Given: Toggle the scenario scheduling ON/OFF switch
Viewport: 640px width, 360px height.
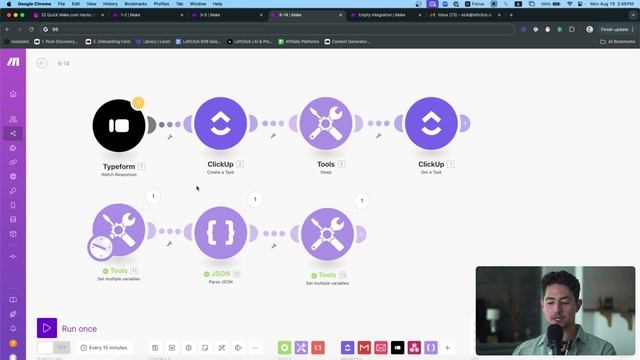Looking at the screenshot, I should tap(53, 348).
